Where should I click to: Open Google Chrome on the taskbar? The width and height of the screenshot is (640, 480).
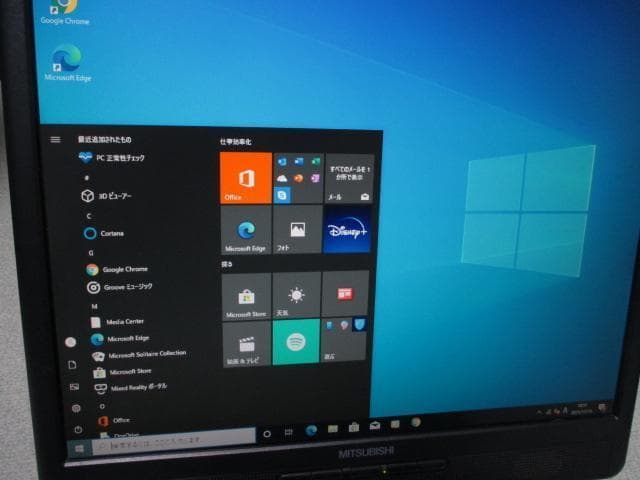coord(416,422)
